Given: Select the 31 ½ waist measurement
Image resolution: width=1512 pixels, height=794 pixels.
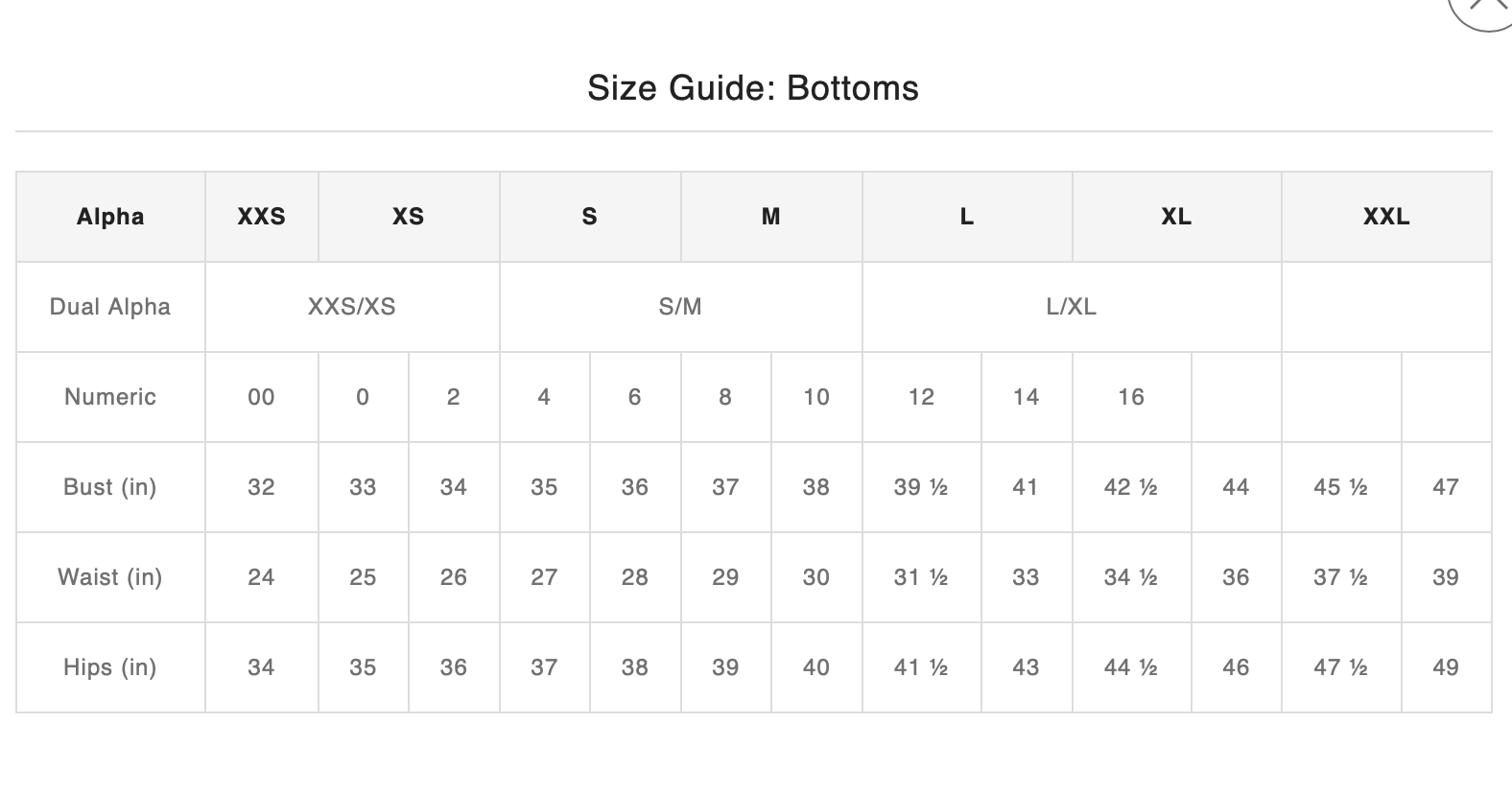Looking at the screenshot, I should 921,577.
